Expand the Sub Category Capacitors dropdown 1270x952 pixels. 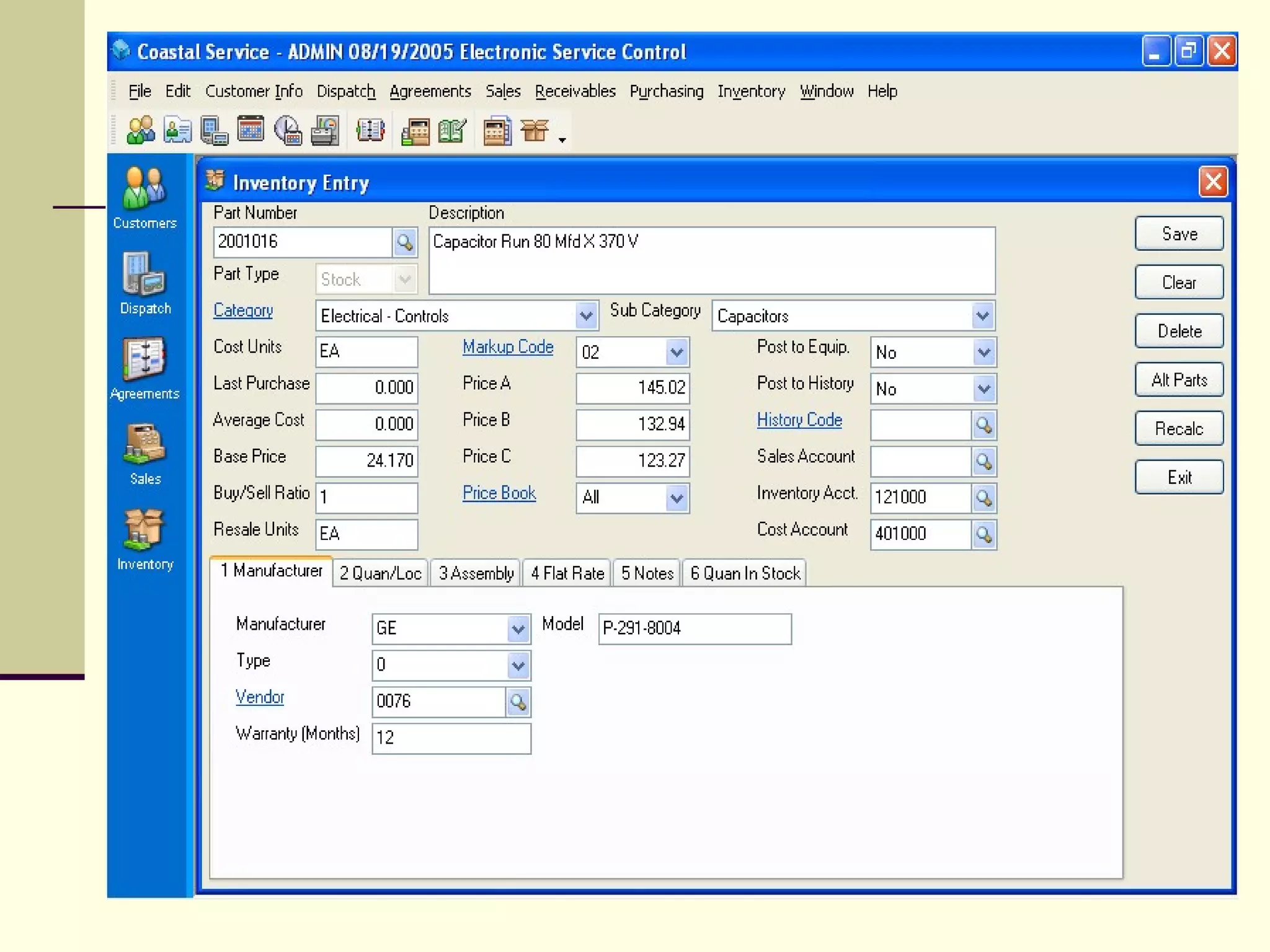982,316
